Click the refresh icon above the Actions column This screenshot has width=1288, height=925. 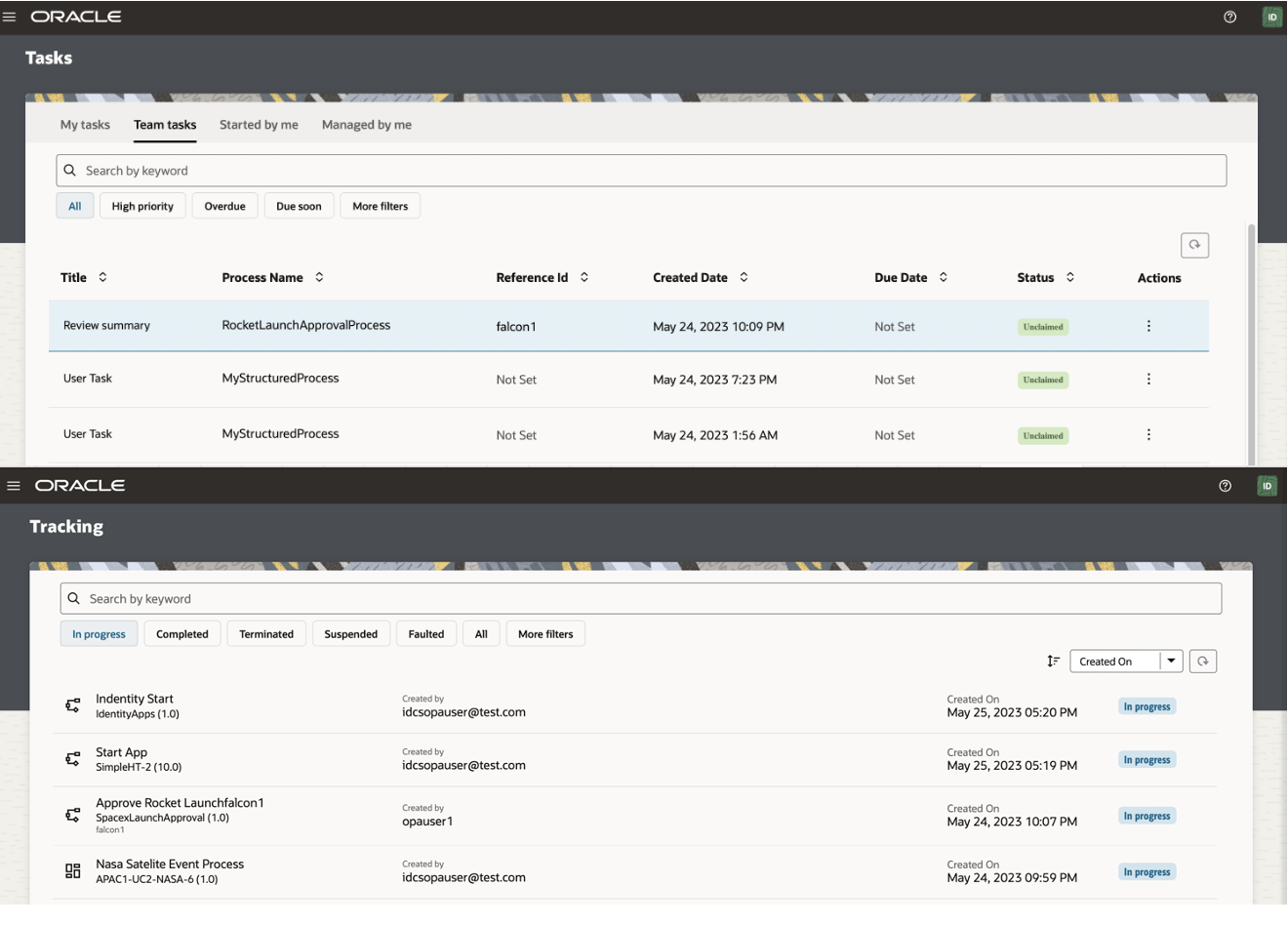click(x=1194, y=245)
